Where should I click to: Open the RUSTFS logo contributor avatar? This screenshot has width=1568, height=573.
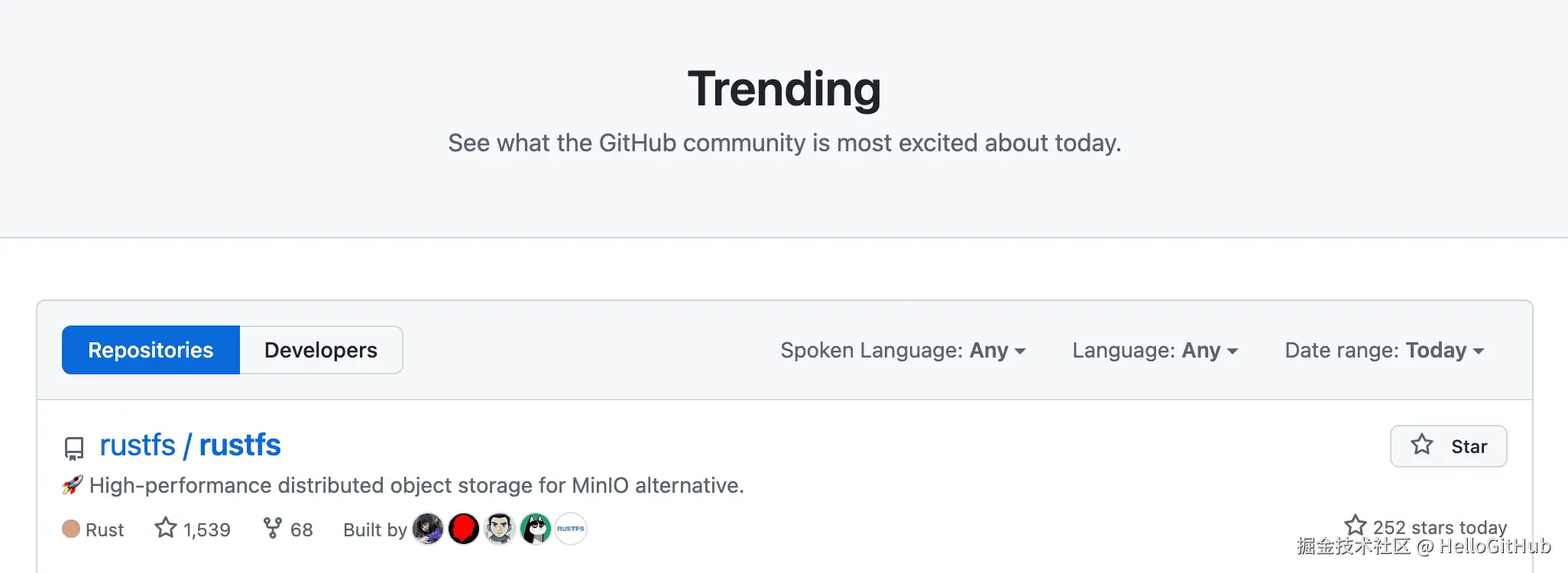pyautogui.click(x=571, y=529)
